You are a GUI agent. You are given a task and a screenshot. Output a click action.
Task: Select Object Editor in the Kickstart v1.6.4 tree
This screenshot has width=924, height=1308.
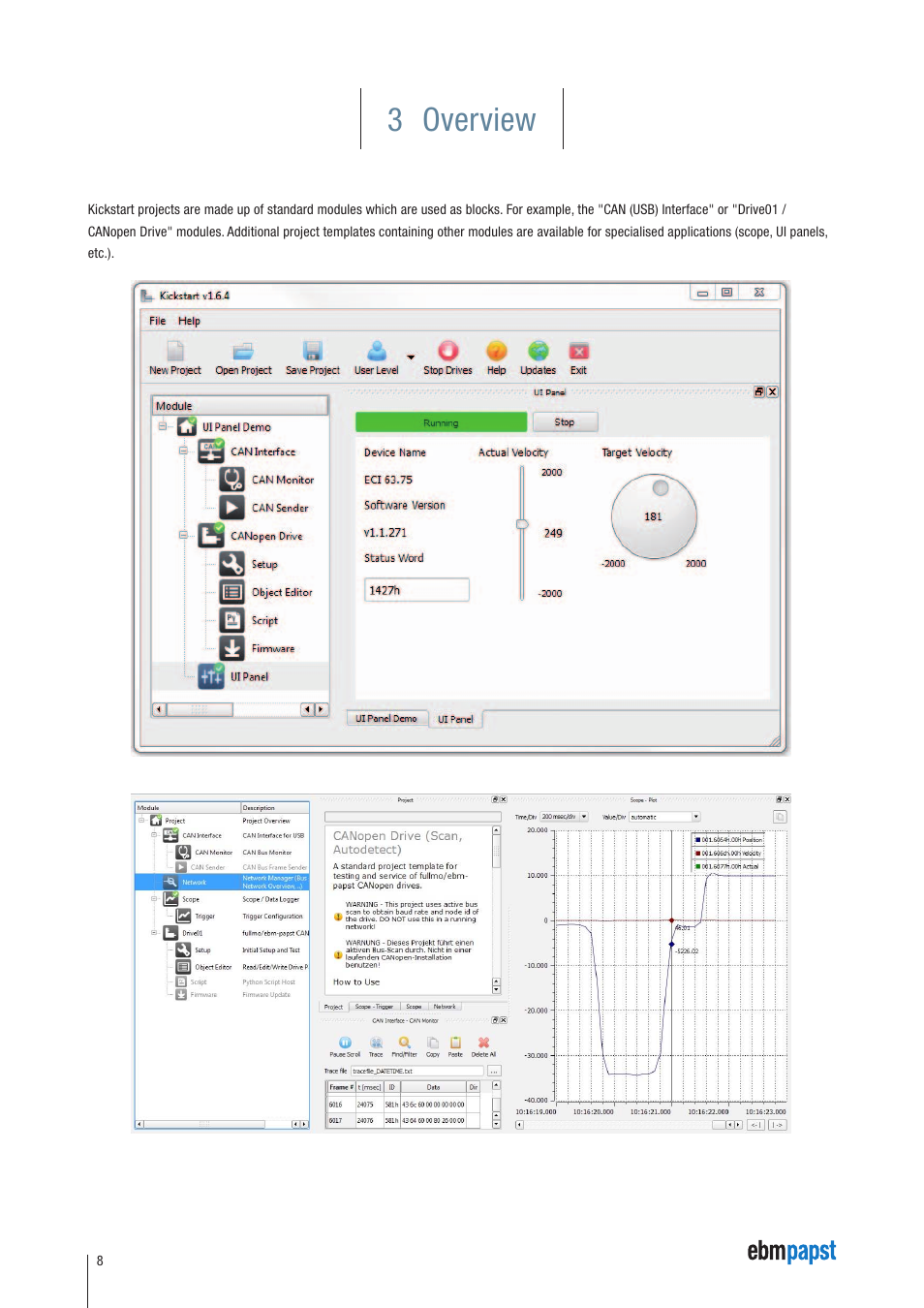pos(266,592)
